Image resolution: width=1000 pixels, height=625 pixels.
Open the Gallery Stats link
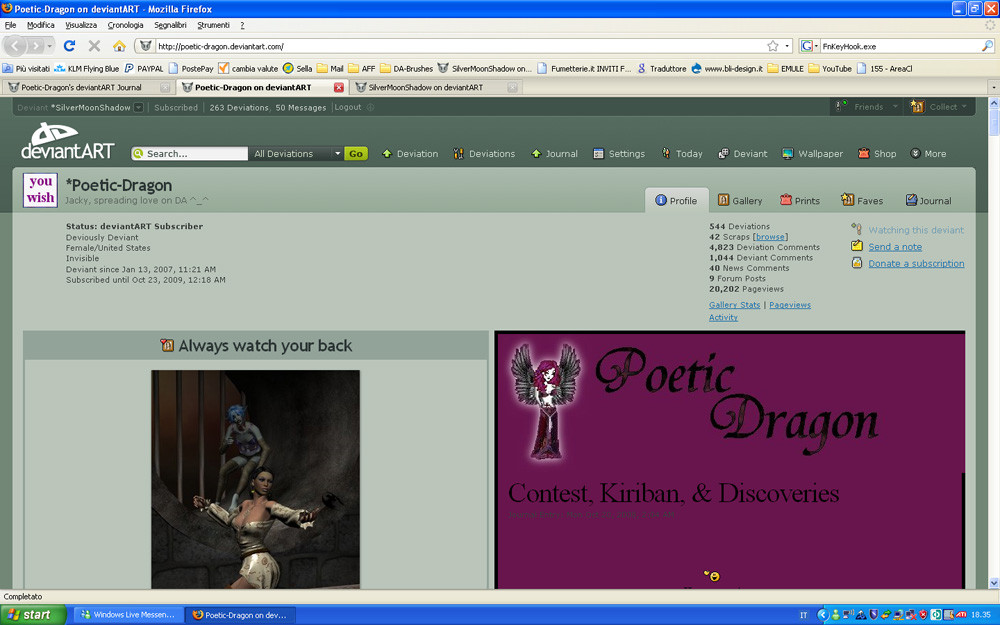(x=734, y=305)
